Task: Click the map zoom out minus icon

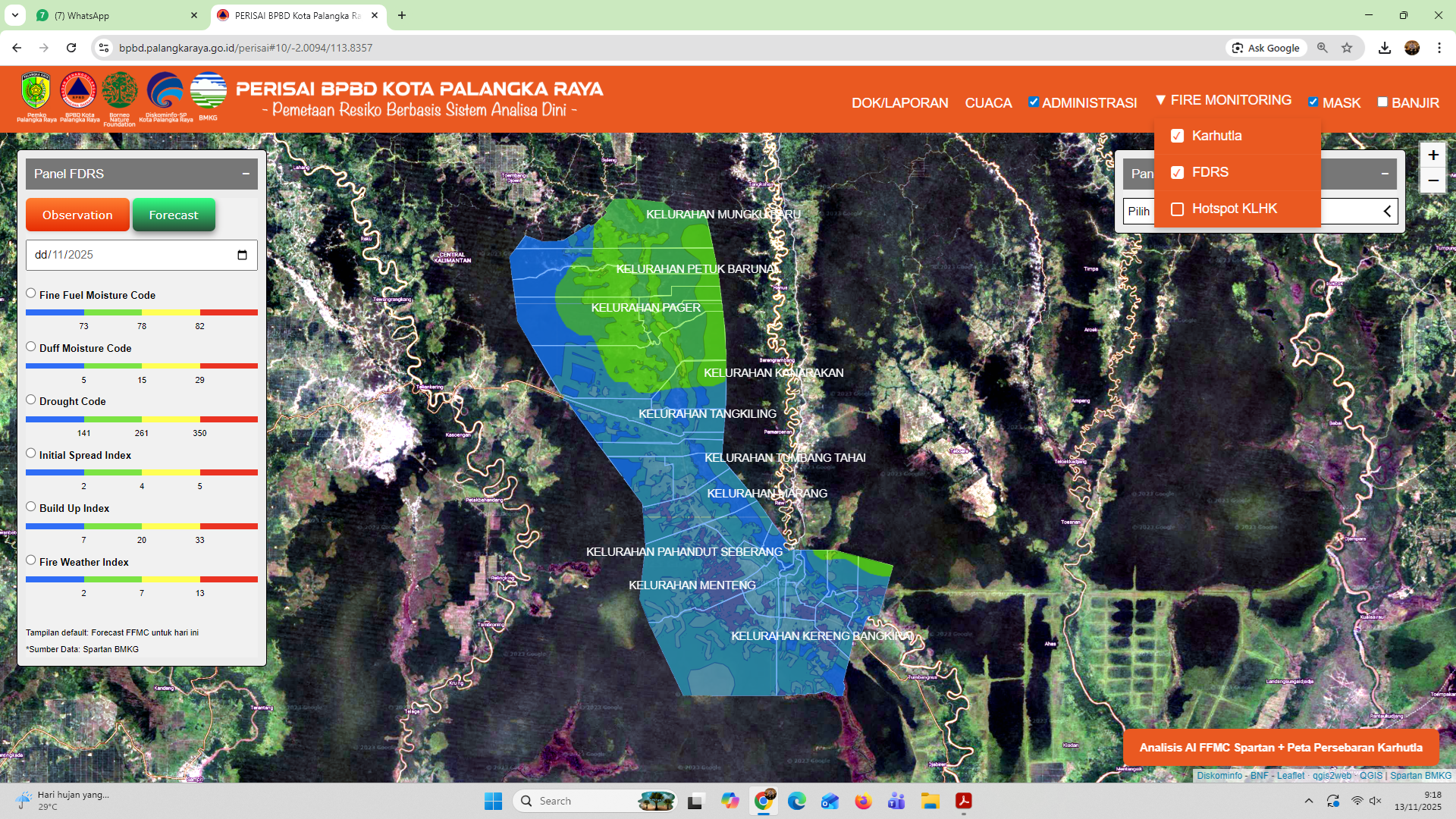Action: coord(1432,180)
